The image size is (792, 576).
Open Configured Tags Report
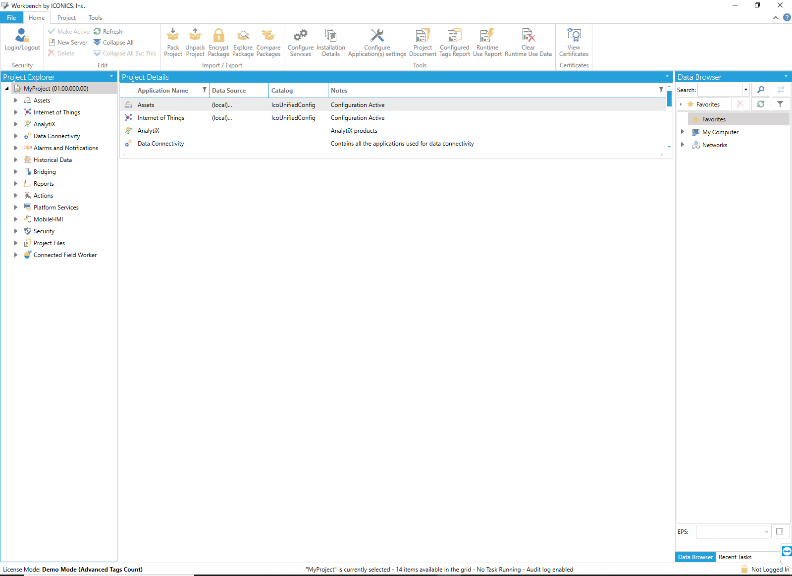click(455, 42)
